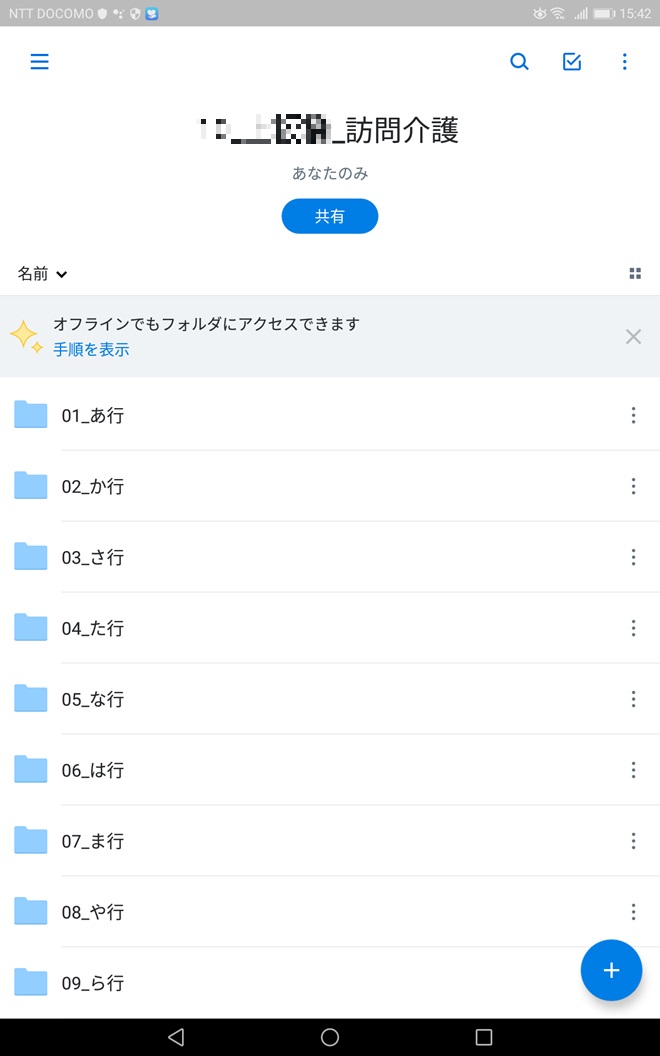The width and height of the screenshot is (660, 1056).
Task: Tap the blue 共有 share button
Action: pyautogui.click(x=330, y=216)
